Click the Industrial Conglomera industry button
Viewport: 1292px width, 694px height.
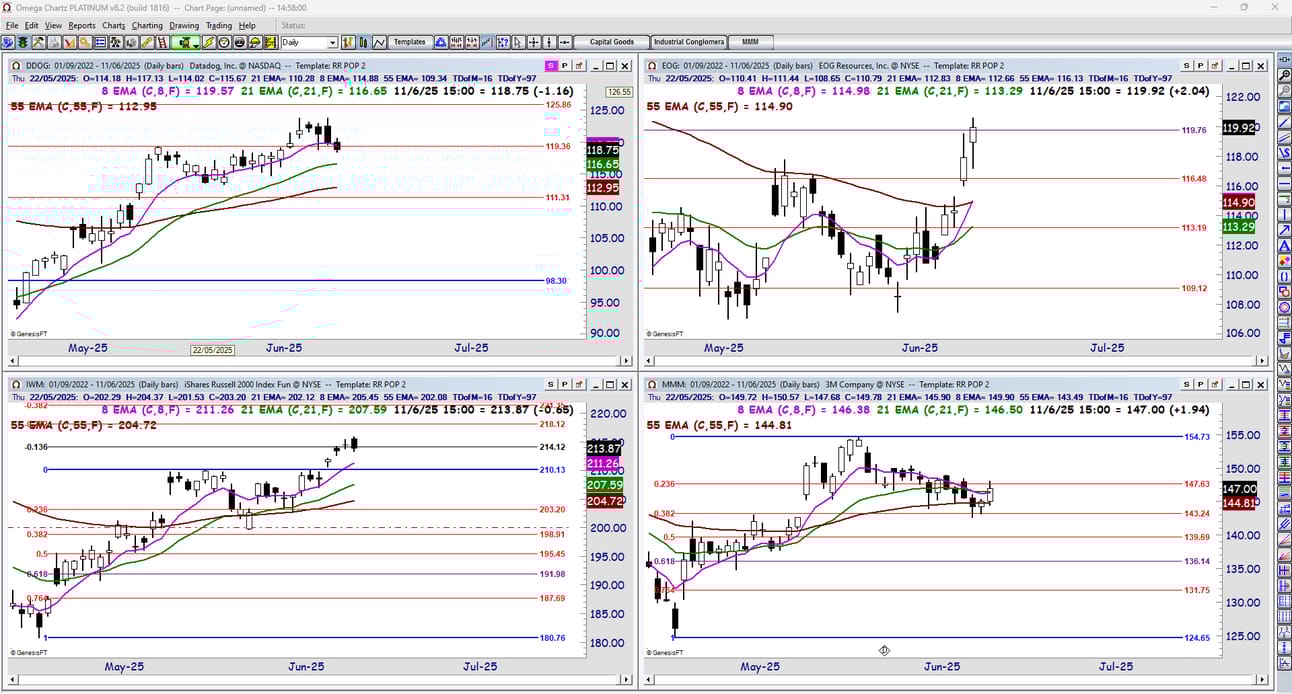pos(688,43)
